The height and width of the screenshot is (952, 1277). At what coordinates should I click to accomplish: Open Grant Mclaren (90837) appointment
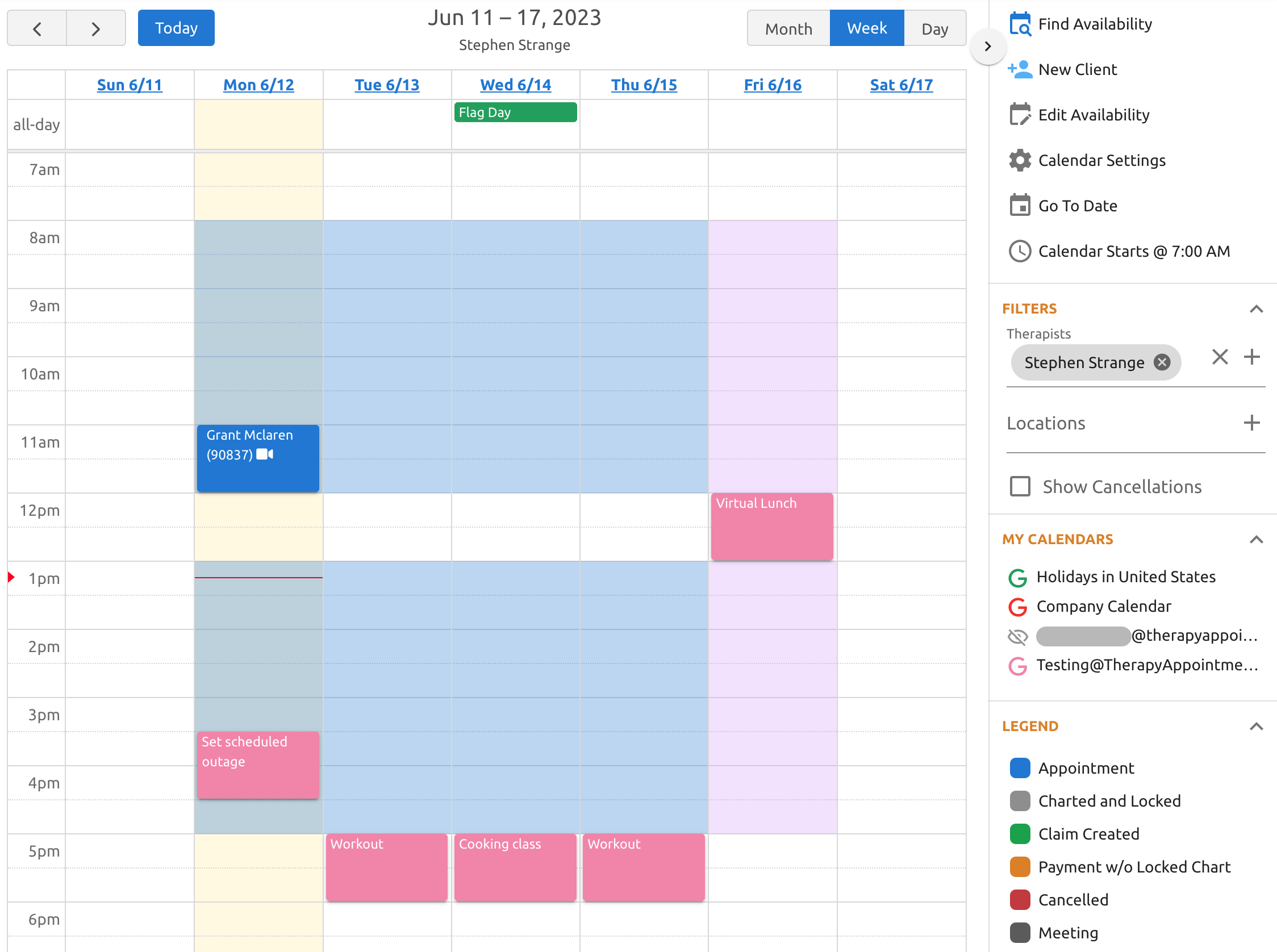tap(258, 459)
